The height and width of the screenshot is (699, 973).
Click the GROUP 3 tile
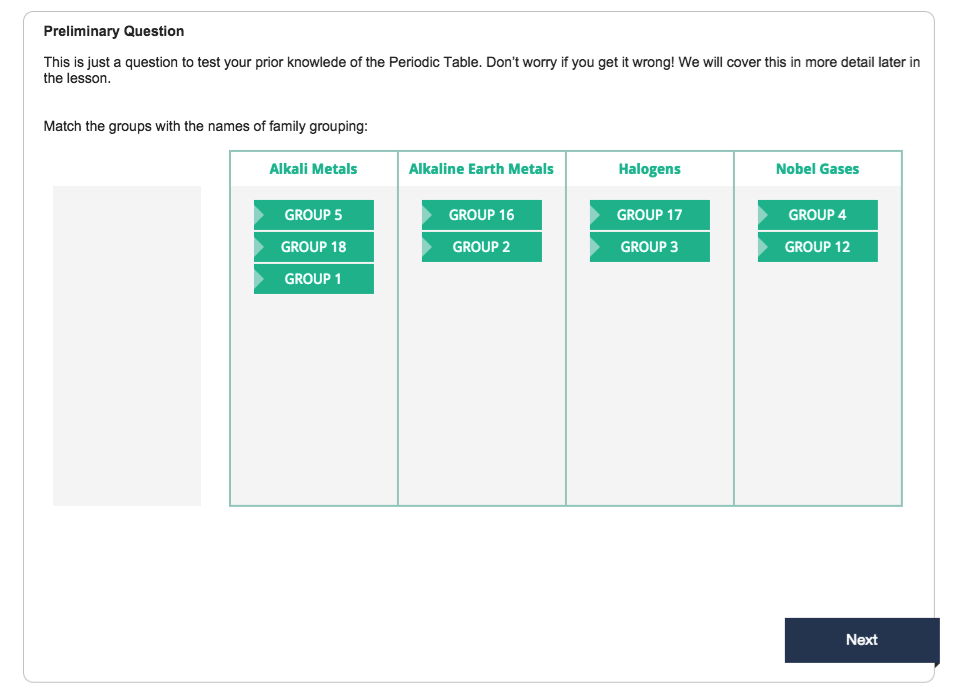click(650, 247)
